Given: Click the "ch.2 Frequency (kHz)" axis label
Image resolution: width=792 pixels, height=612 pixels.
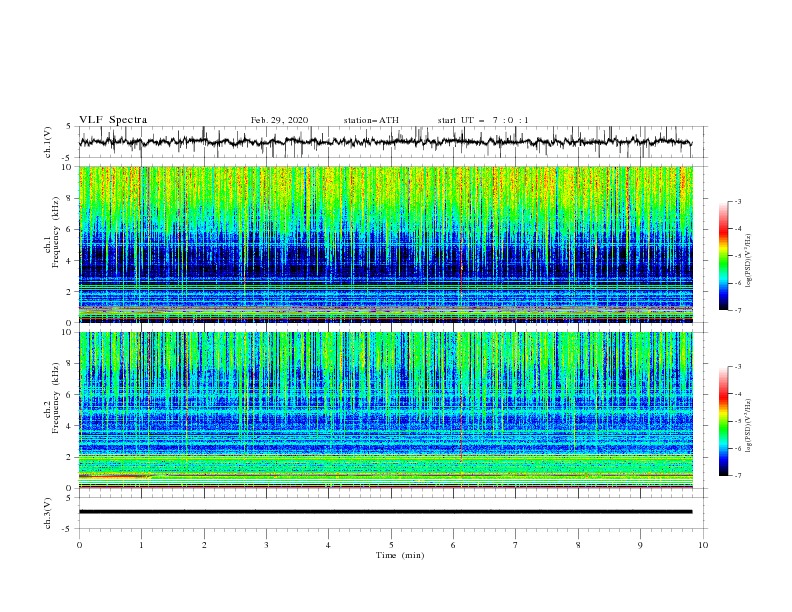Looking at the screenshot, I should pyautogui.click(x=52, y=397).
